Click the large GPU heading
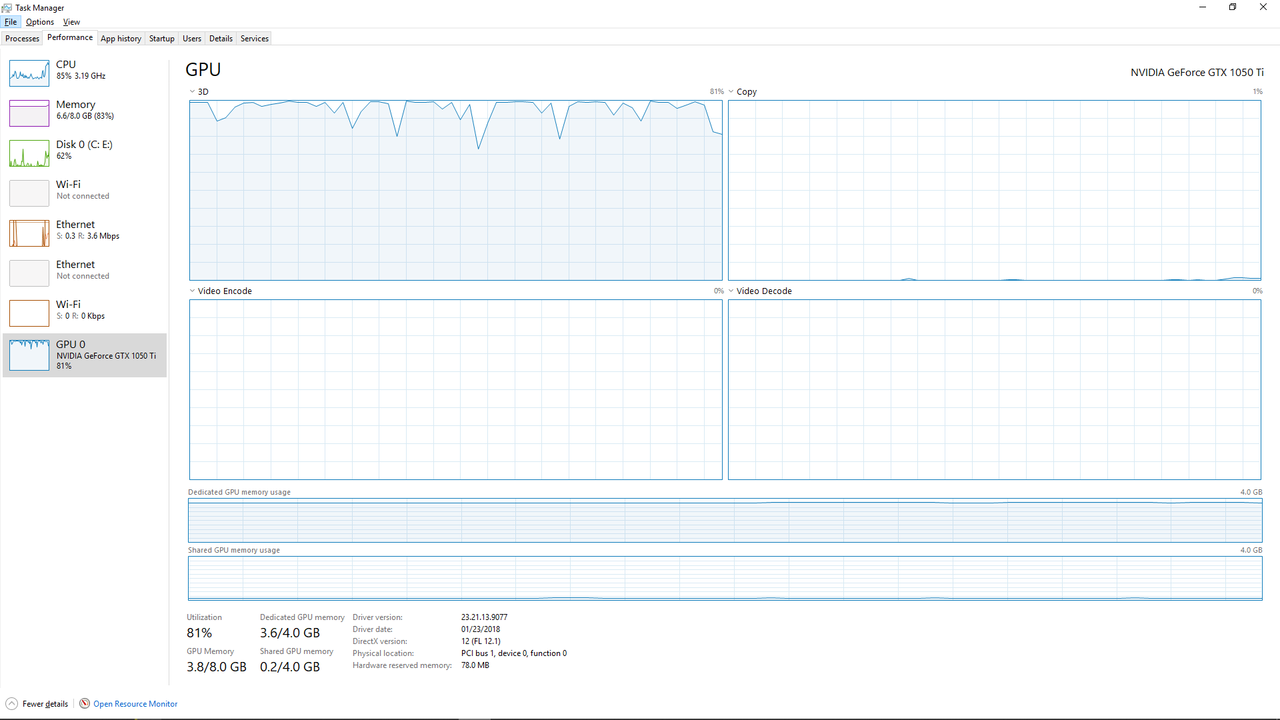This screenshot has height=720, width=1280. (203, 70)
